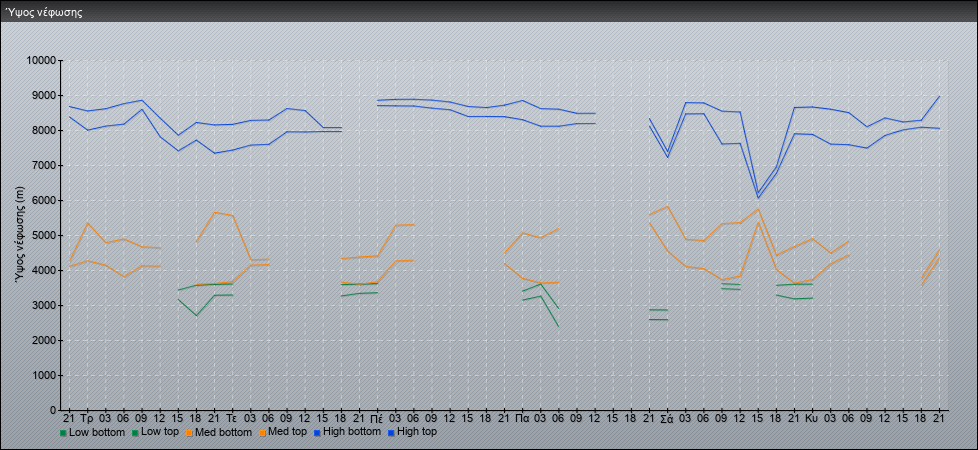Viewport: 978px width, 450px height.
Task: Click the 6000 value on the vertical axis
Action: point(44,200)
